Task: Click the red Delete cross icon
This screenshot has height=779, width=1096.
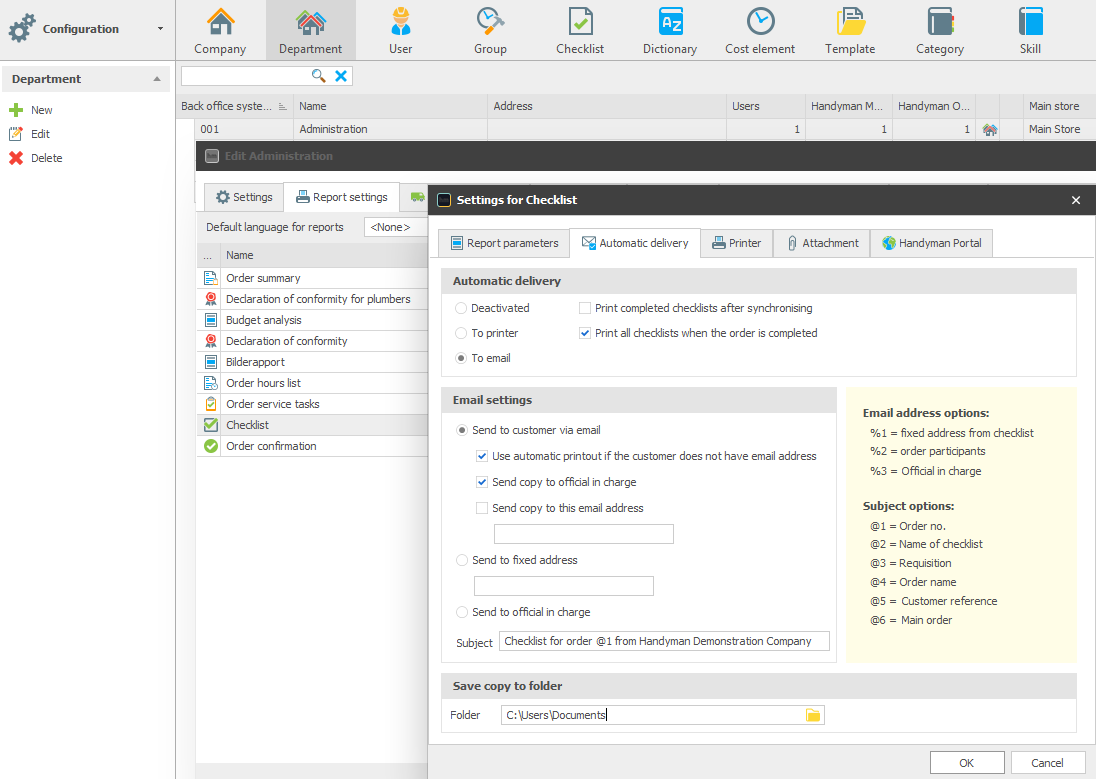Action: point(16,158)
